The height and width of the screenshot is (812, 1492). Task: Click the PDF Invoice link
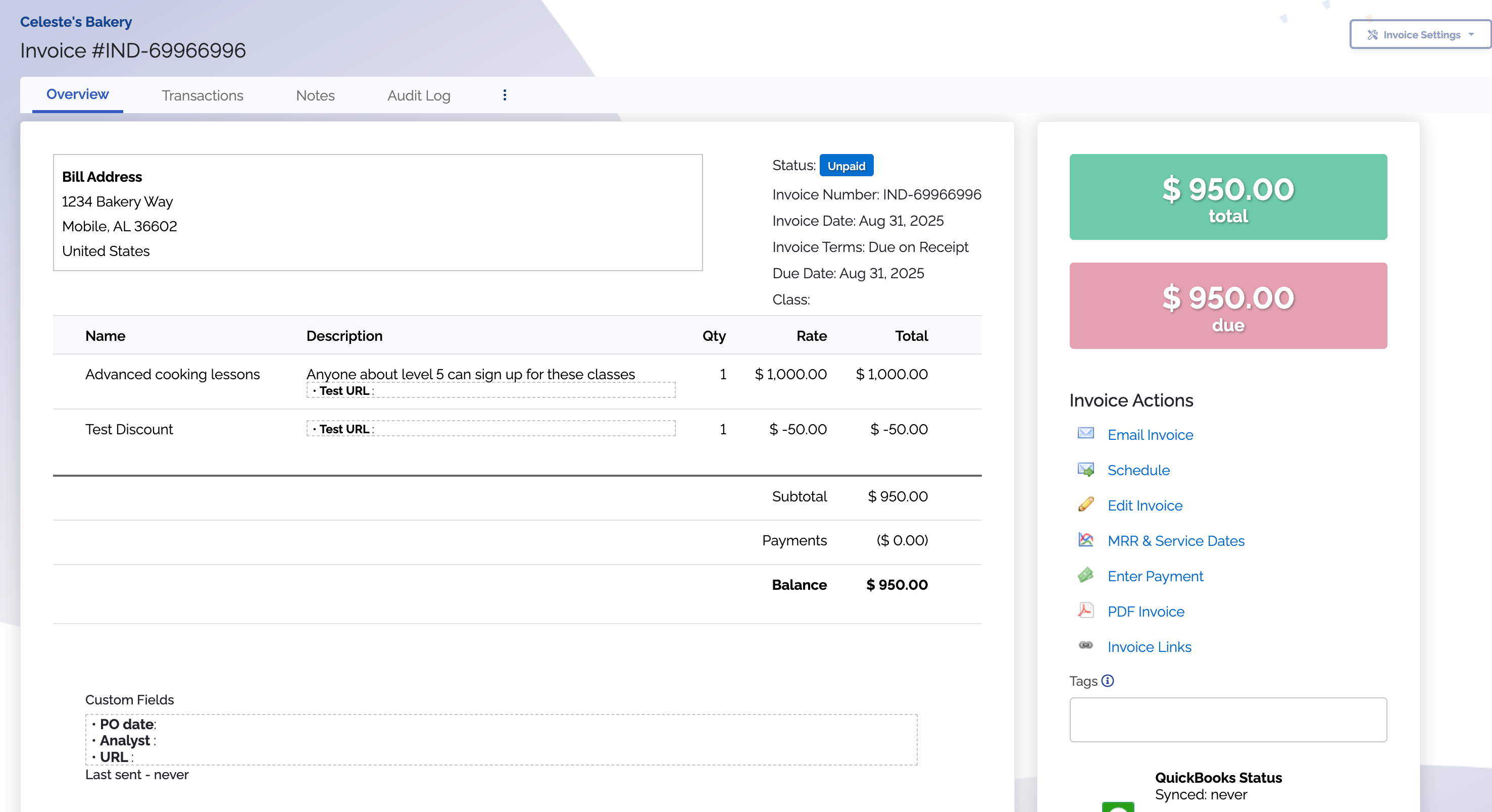[1146, 612]
